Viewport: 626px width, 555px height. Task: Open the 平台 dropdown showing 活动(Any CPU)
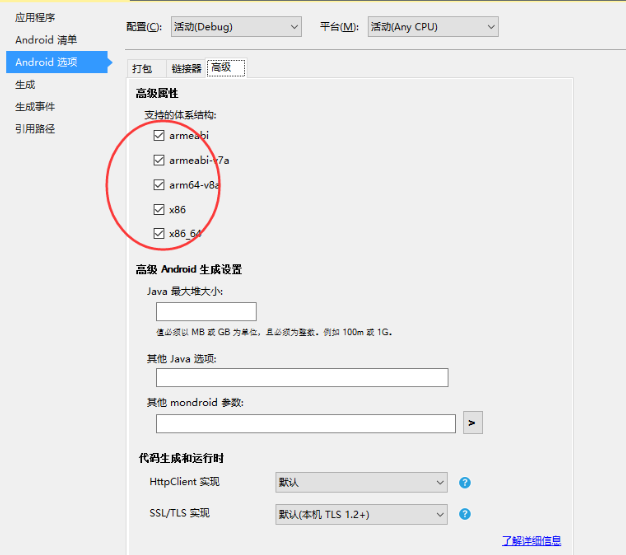coord(433,27)
